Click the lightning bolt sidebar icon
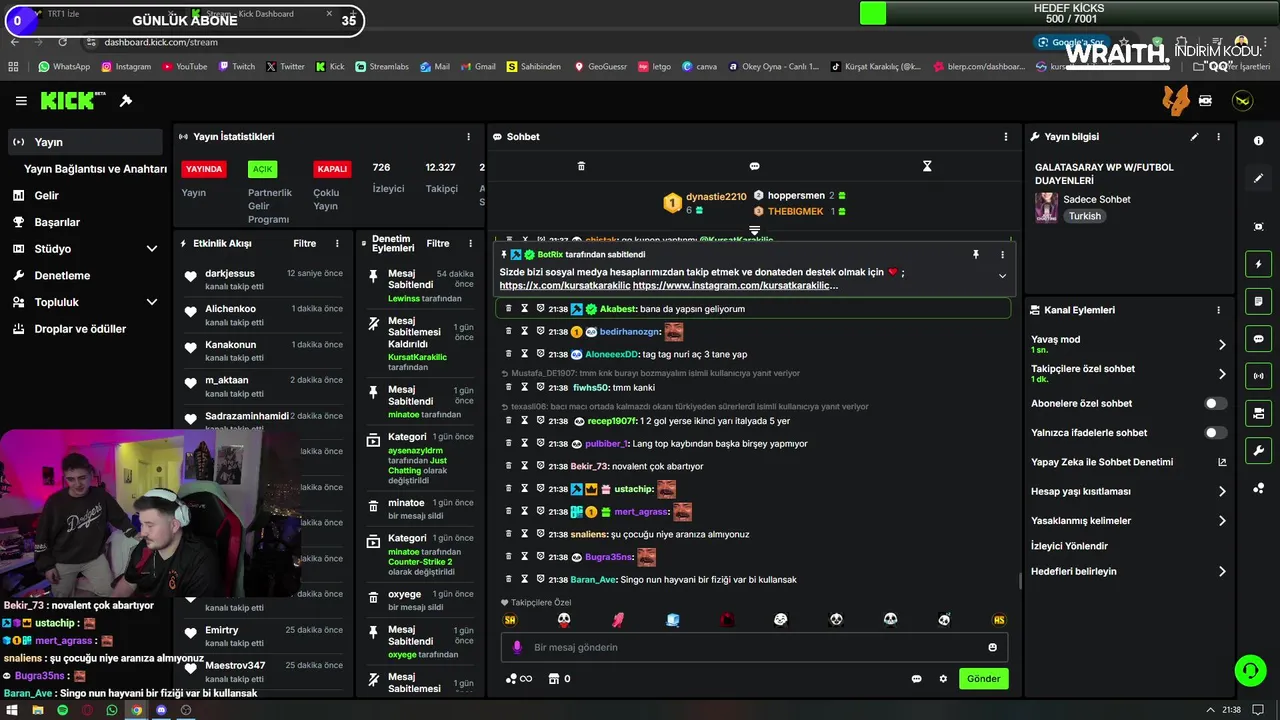The image size is (1280, 720). tap(1258, 264)
